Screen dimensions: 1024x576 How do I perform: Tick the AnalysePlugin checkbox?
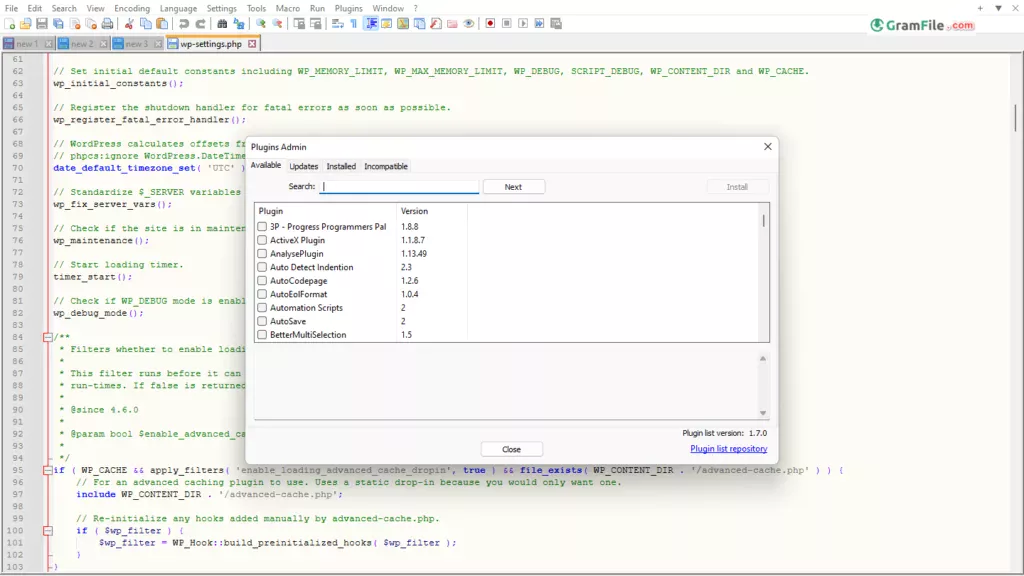click(x=262, y=253)
